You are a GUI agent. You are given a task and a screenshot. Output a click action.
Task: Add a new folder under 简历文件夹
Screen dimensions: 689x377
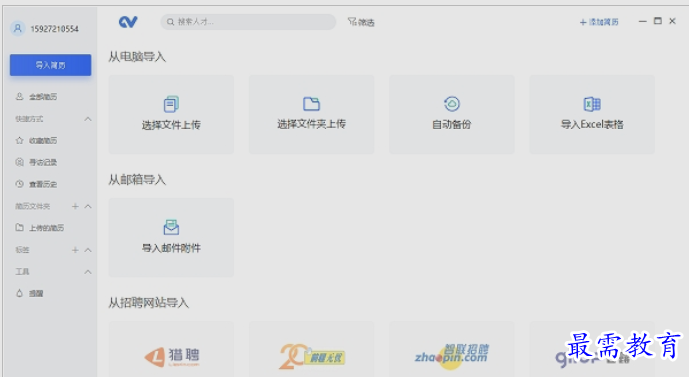(75, 206)
